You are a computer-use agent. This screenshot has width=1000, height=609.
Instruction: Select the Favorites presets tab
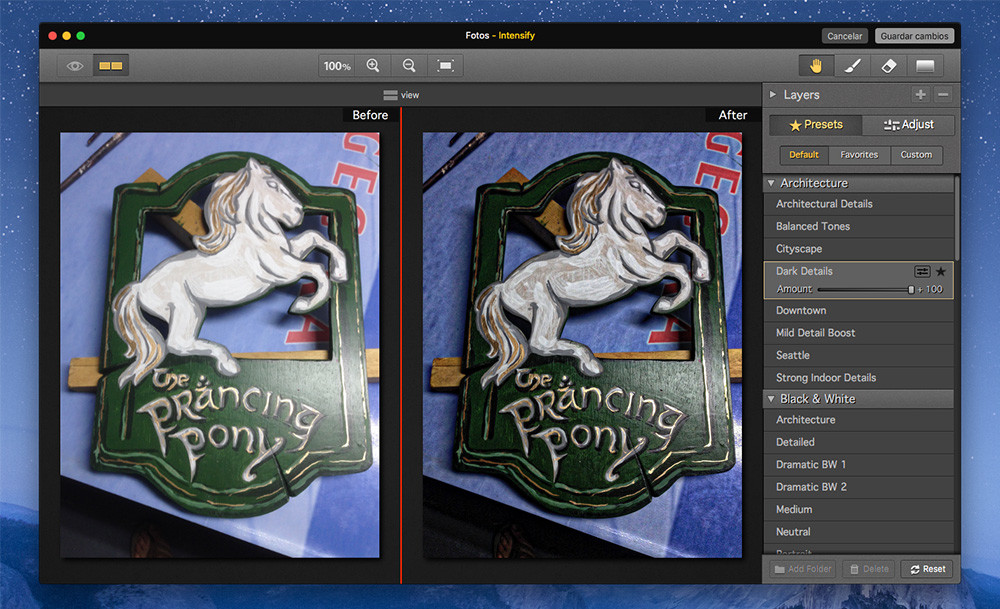[x=859, y=155]
